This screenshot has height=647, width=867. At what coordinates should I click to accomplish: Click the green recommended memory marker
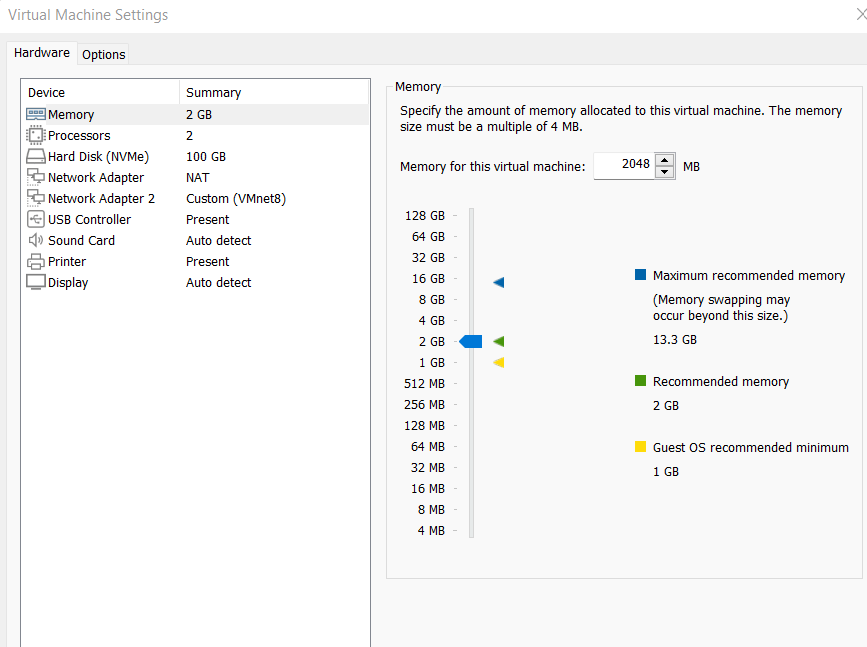(x=498, y=342)
